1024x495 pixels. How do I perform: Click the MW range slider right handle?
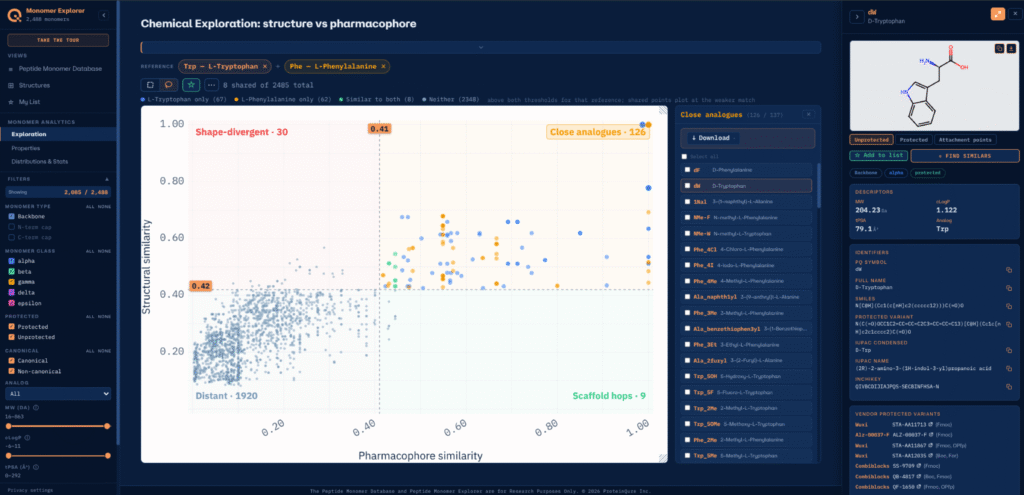tap(108, 426)
